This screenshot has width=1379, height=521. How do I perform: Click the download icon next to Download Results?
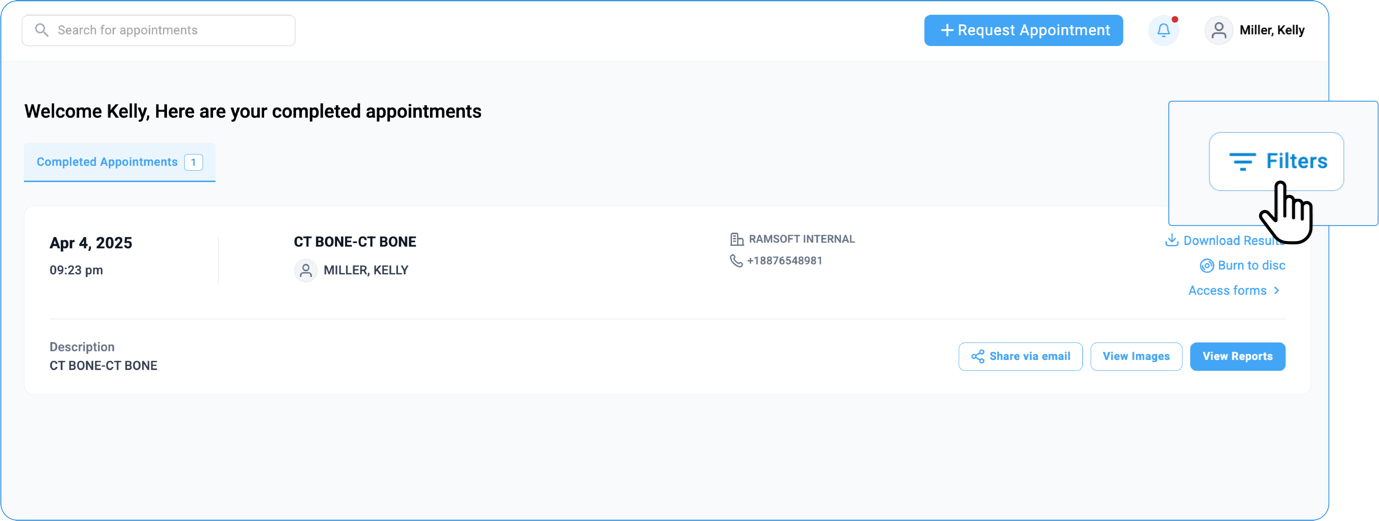[1171, 240]
